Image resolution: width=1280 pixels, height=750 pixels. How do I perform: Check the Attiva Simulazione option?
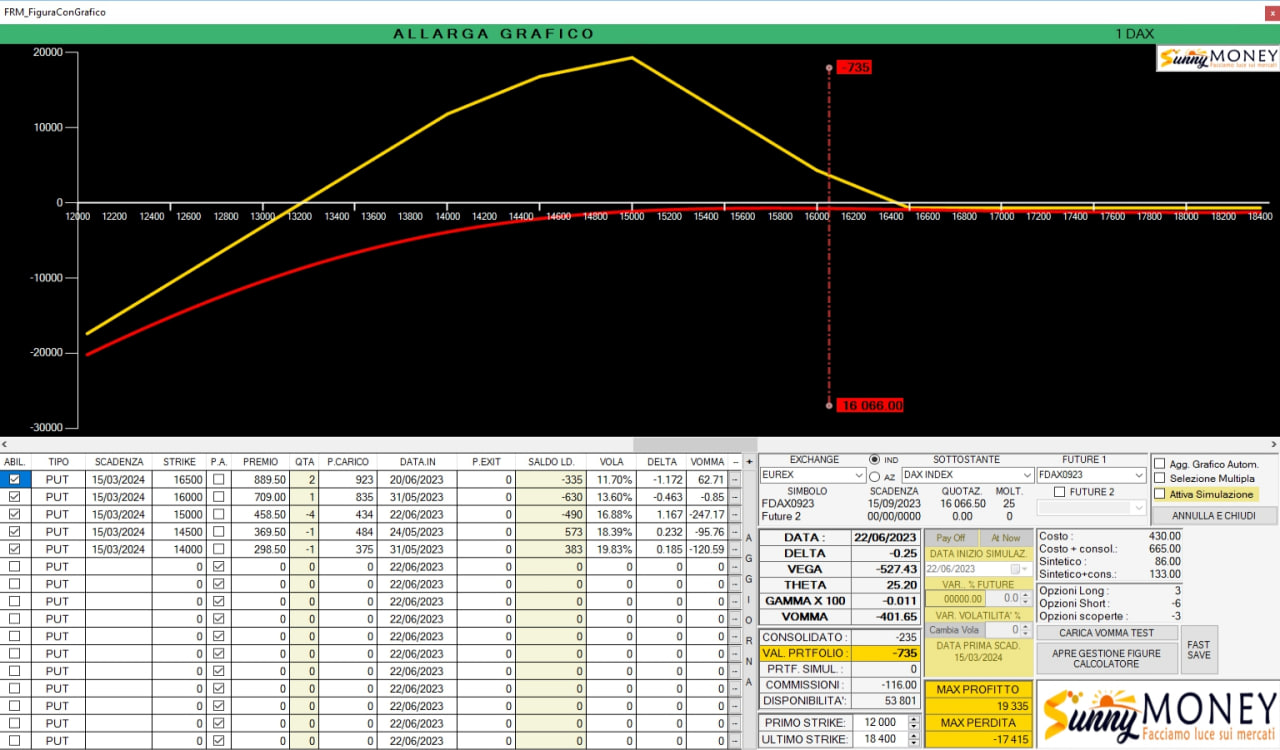[x=1160, y=494]
